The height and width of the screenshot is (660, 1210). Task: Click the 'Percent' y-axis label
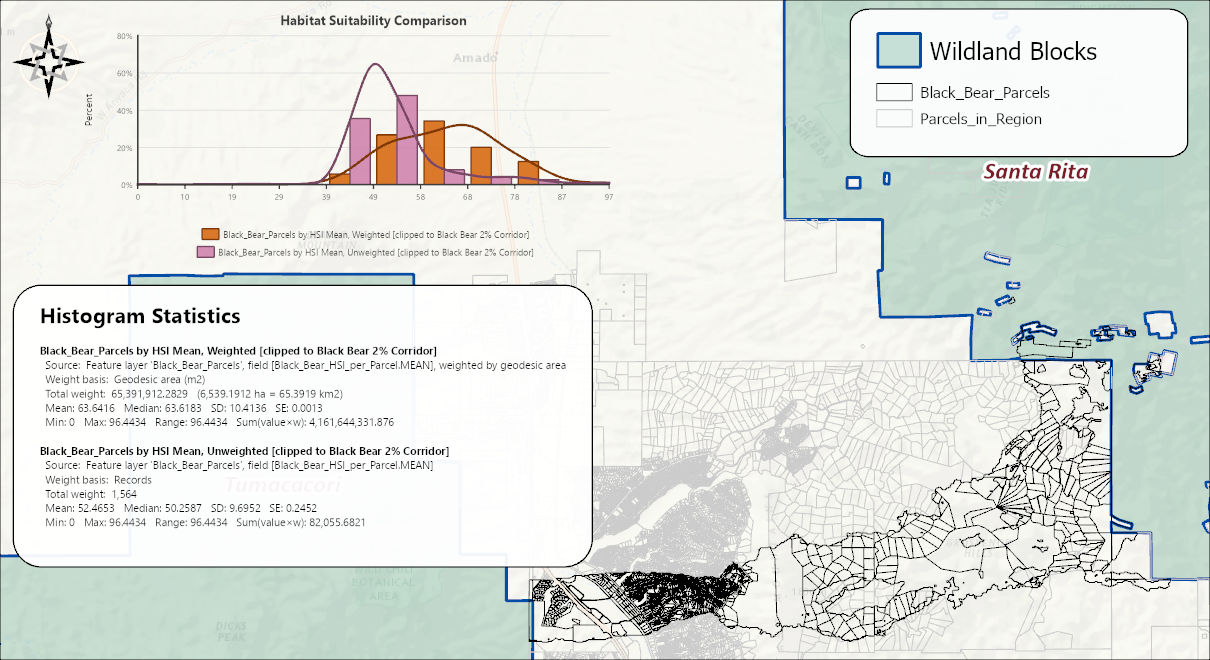pyautogui.click(x=89, y=110)
